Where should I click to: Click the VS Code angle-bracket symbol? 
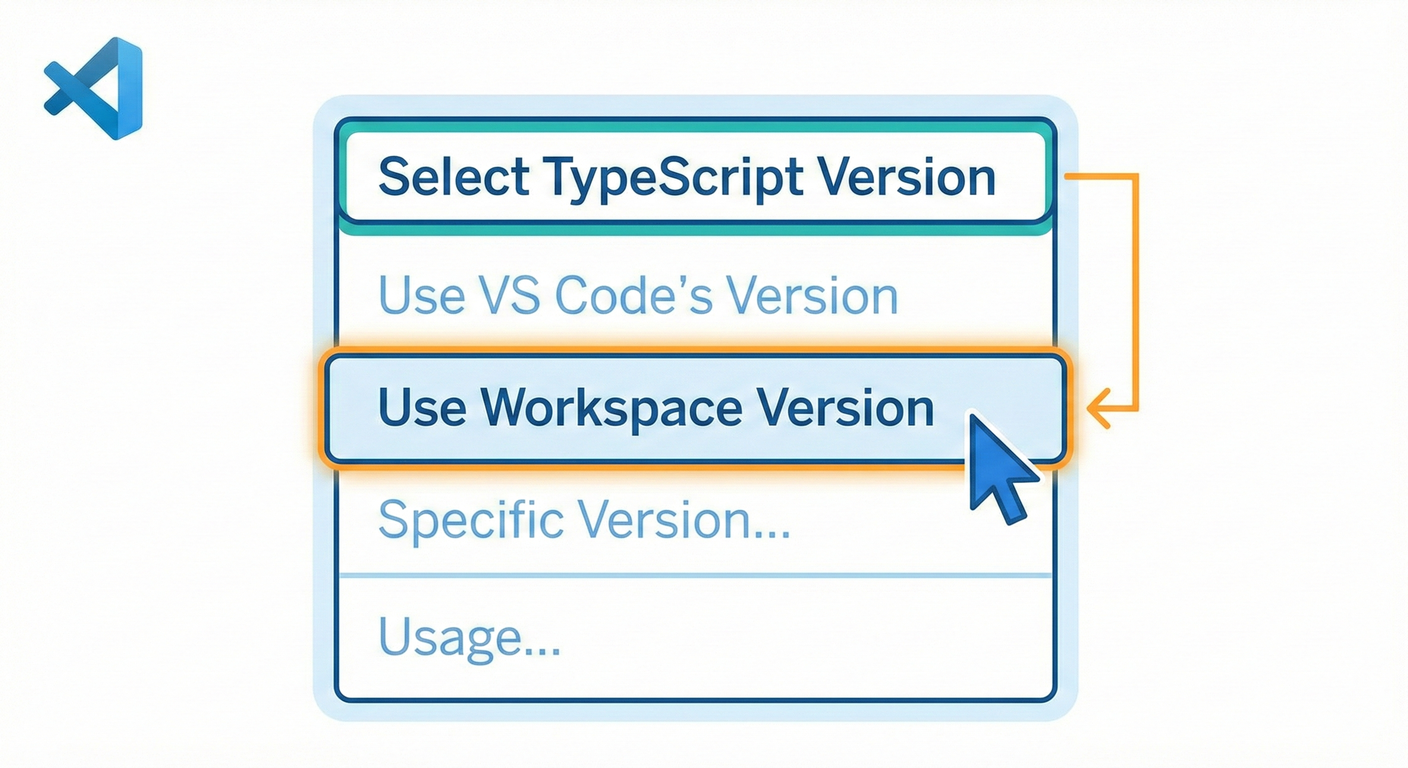(x=93, y=87)
